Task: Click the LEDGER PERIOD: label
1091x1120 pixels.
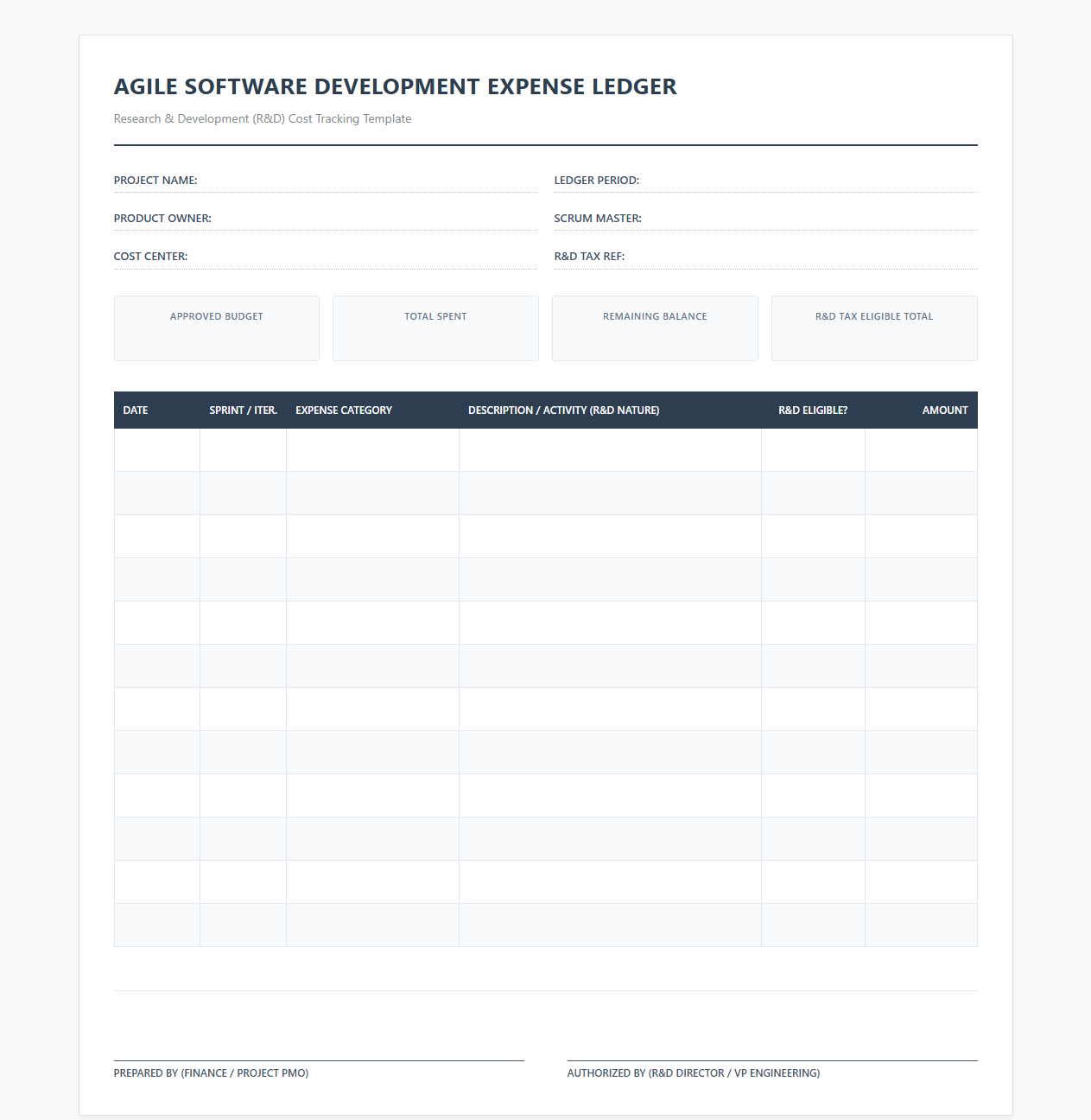Action: coord(597,181)
